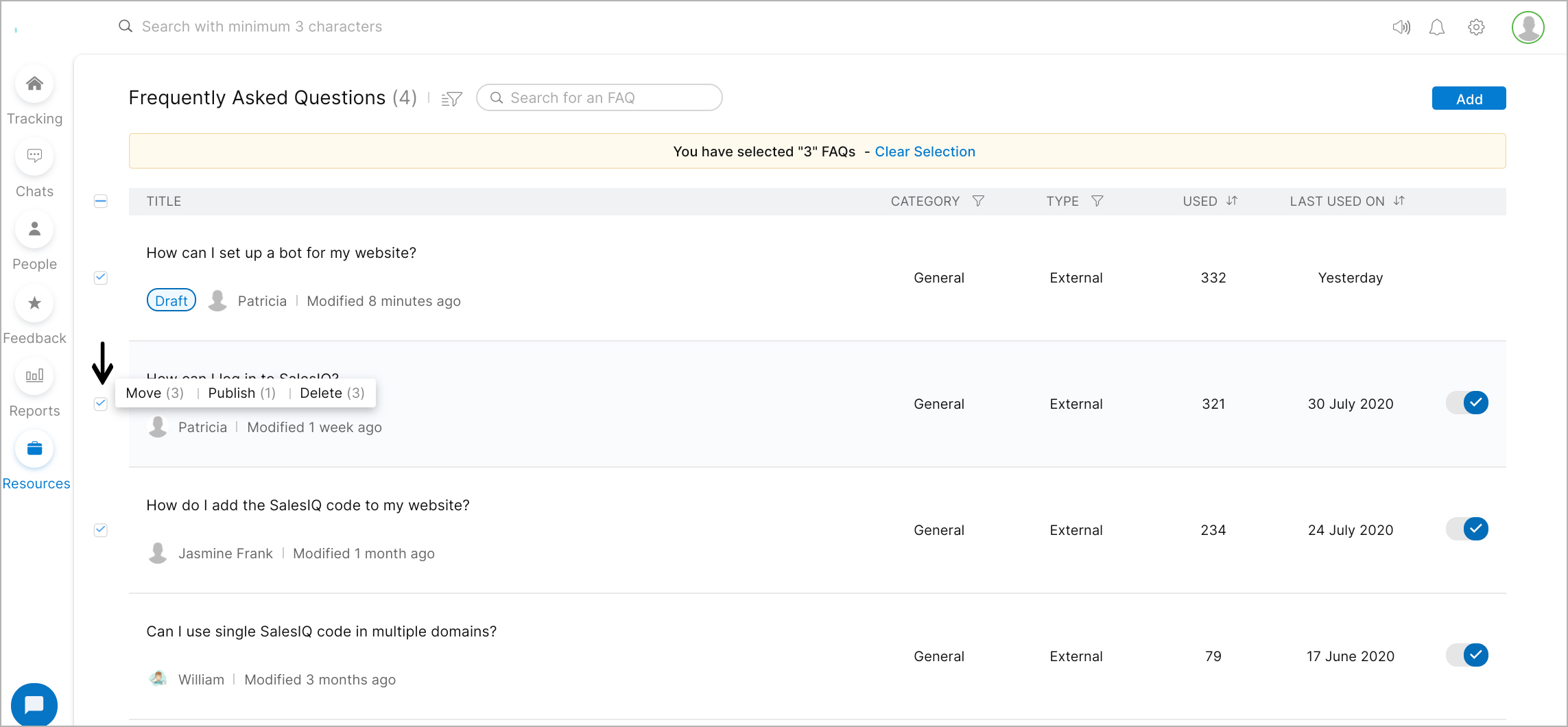Uncheck the SalesIQ code FAQ checkbox

point(101,530)
